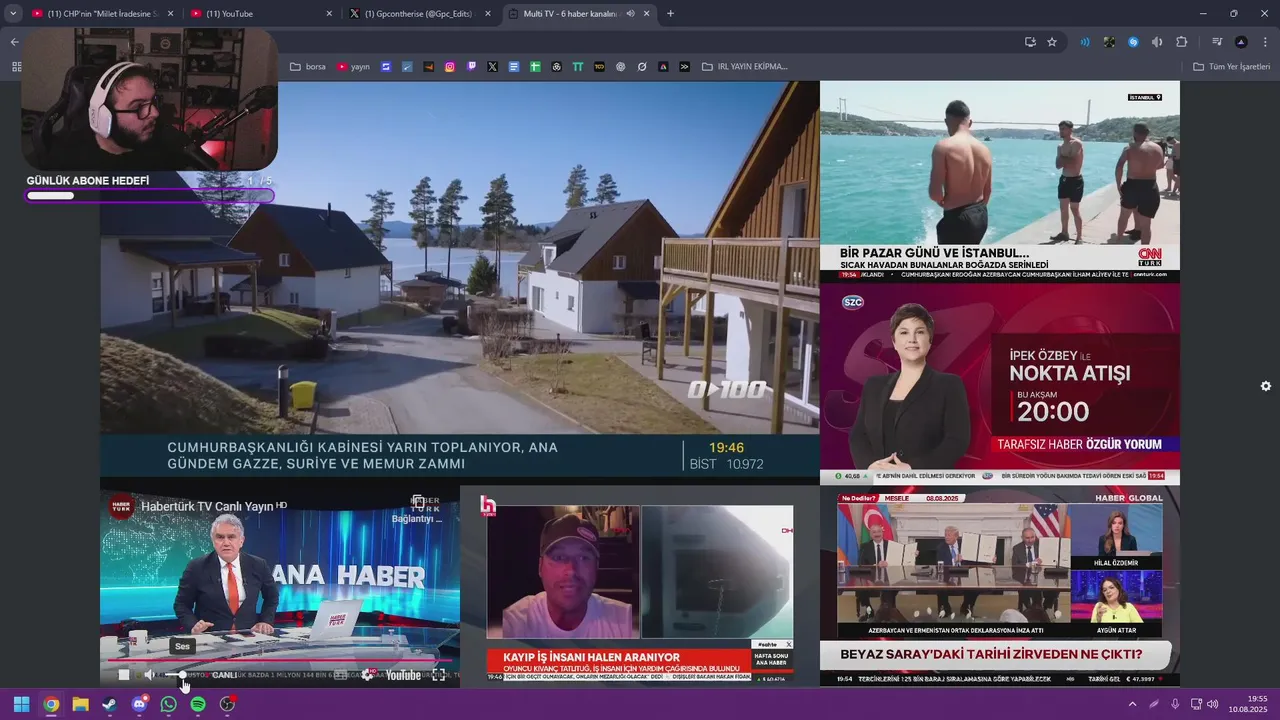The width and height of the screenshot is (1280, 720).
Task: Mute the Multi TV tab audio
Action: tap(630, 14)
